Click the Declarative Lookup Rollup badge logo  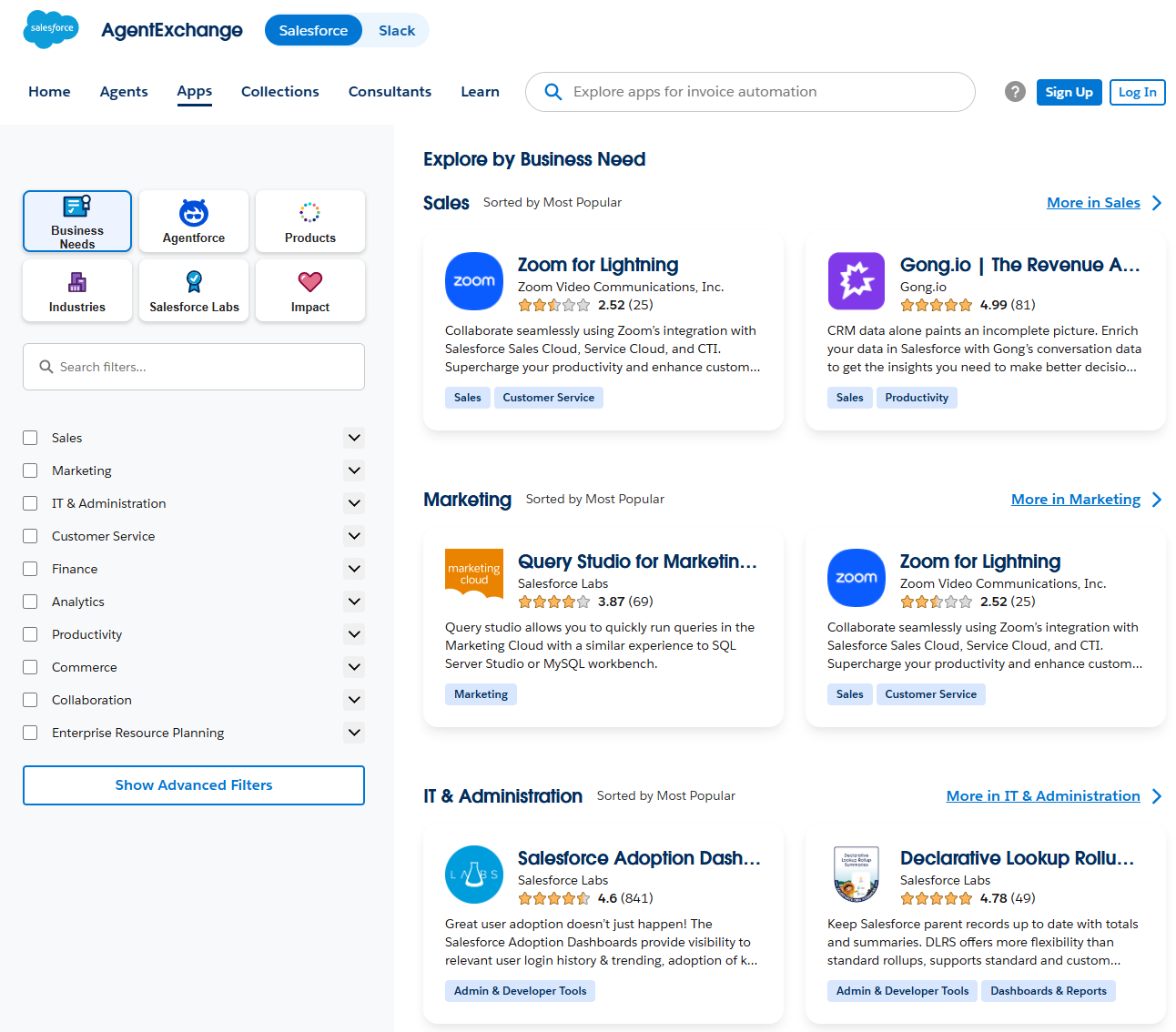[857, 875]
